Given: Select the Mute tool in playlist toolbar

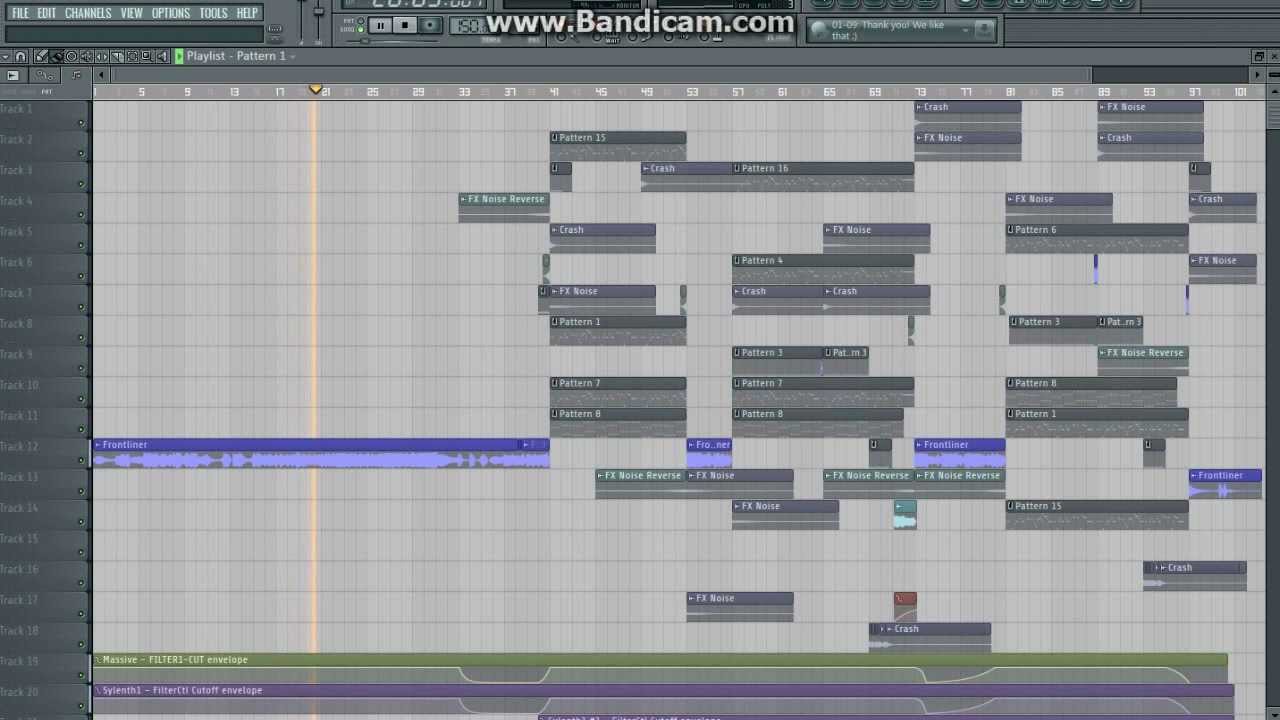Looking at the screenshot, I should tap(86, 56).
